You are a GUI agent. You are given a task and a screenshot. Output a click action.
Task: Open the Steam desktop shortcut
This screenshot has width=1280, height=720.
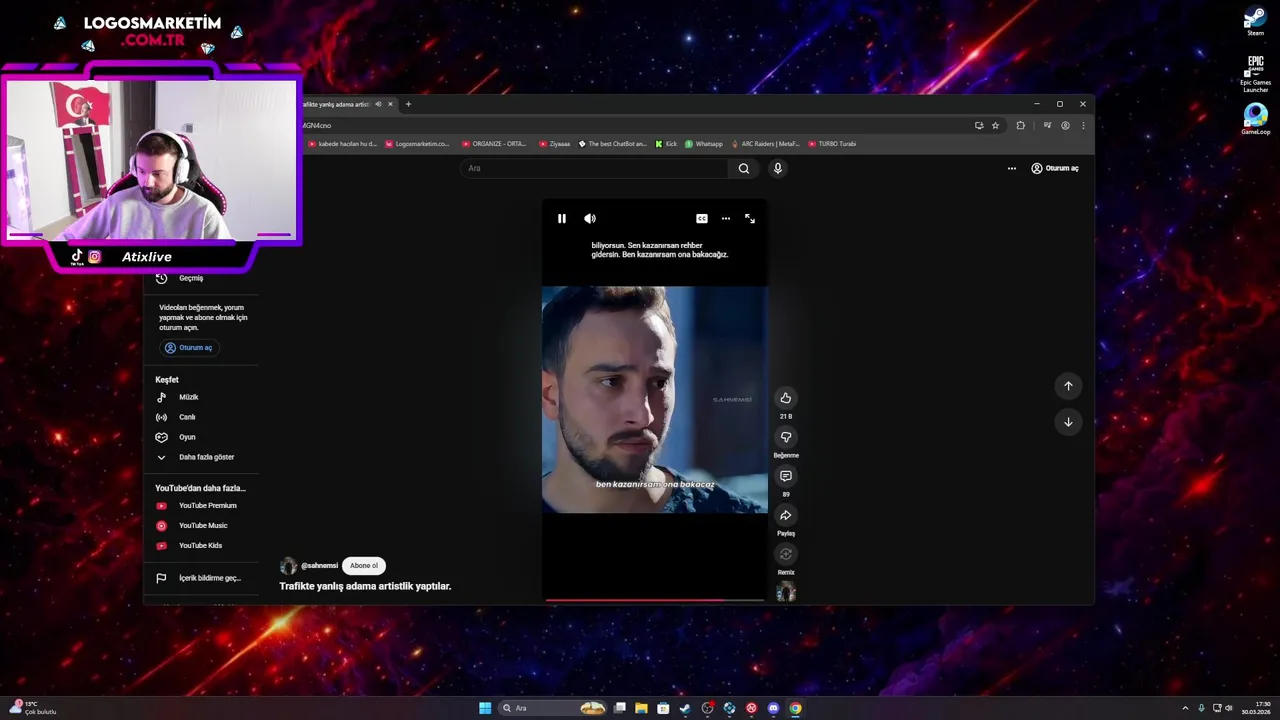[x=1255, y=22]
